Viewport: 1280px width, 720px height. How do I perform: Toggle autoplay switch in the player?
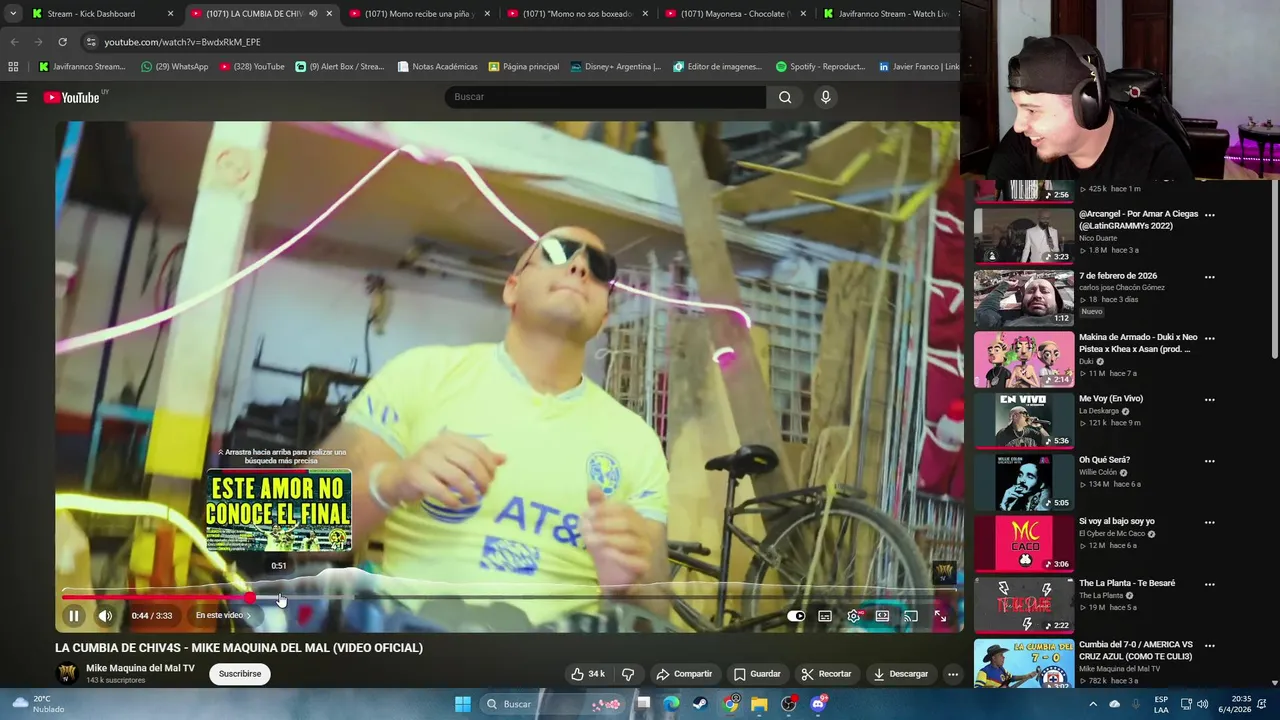796,616
